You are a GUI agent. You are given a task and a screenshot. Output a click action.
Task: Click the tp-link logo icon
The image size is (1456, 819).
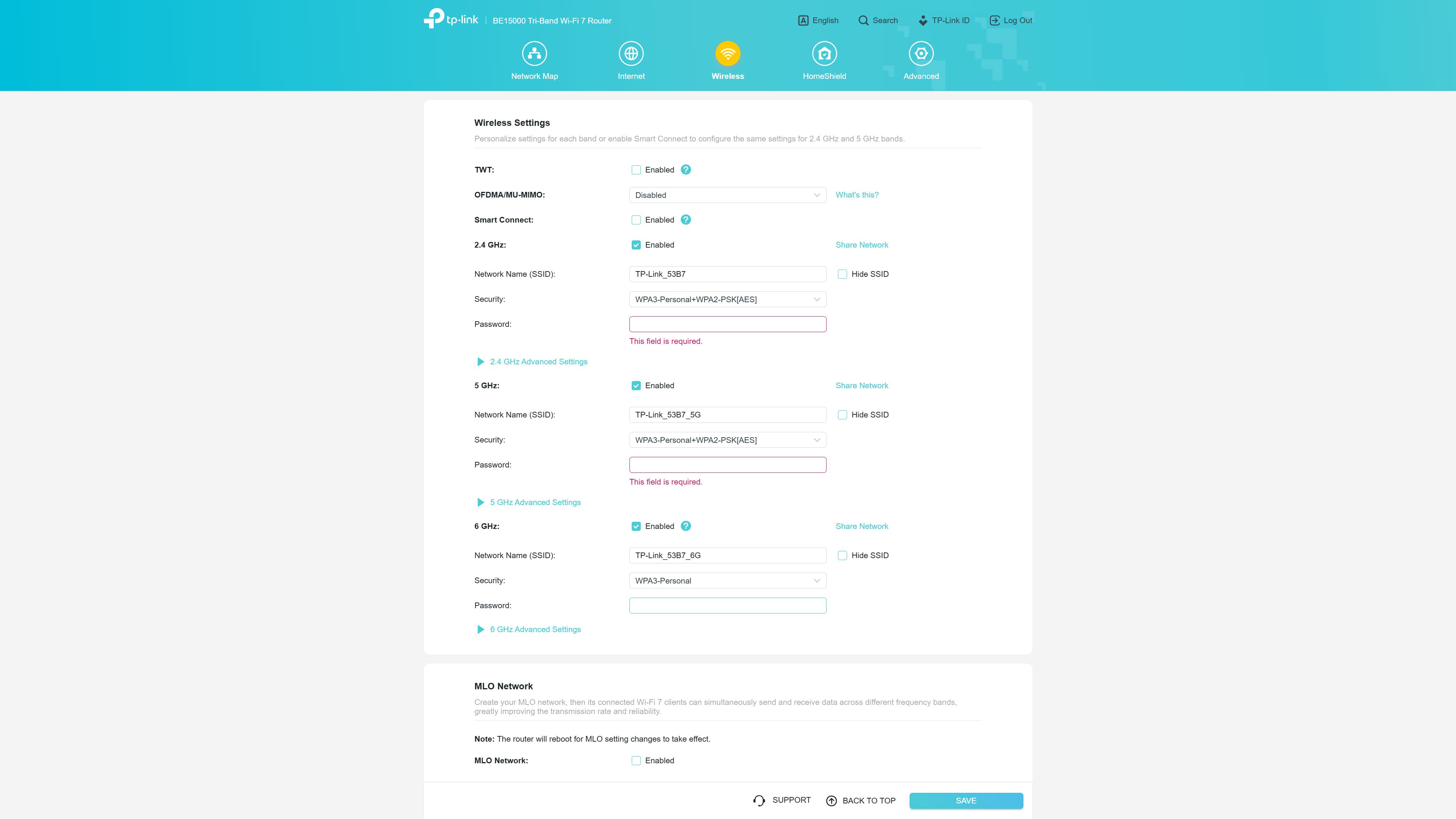[450, 19]
